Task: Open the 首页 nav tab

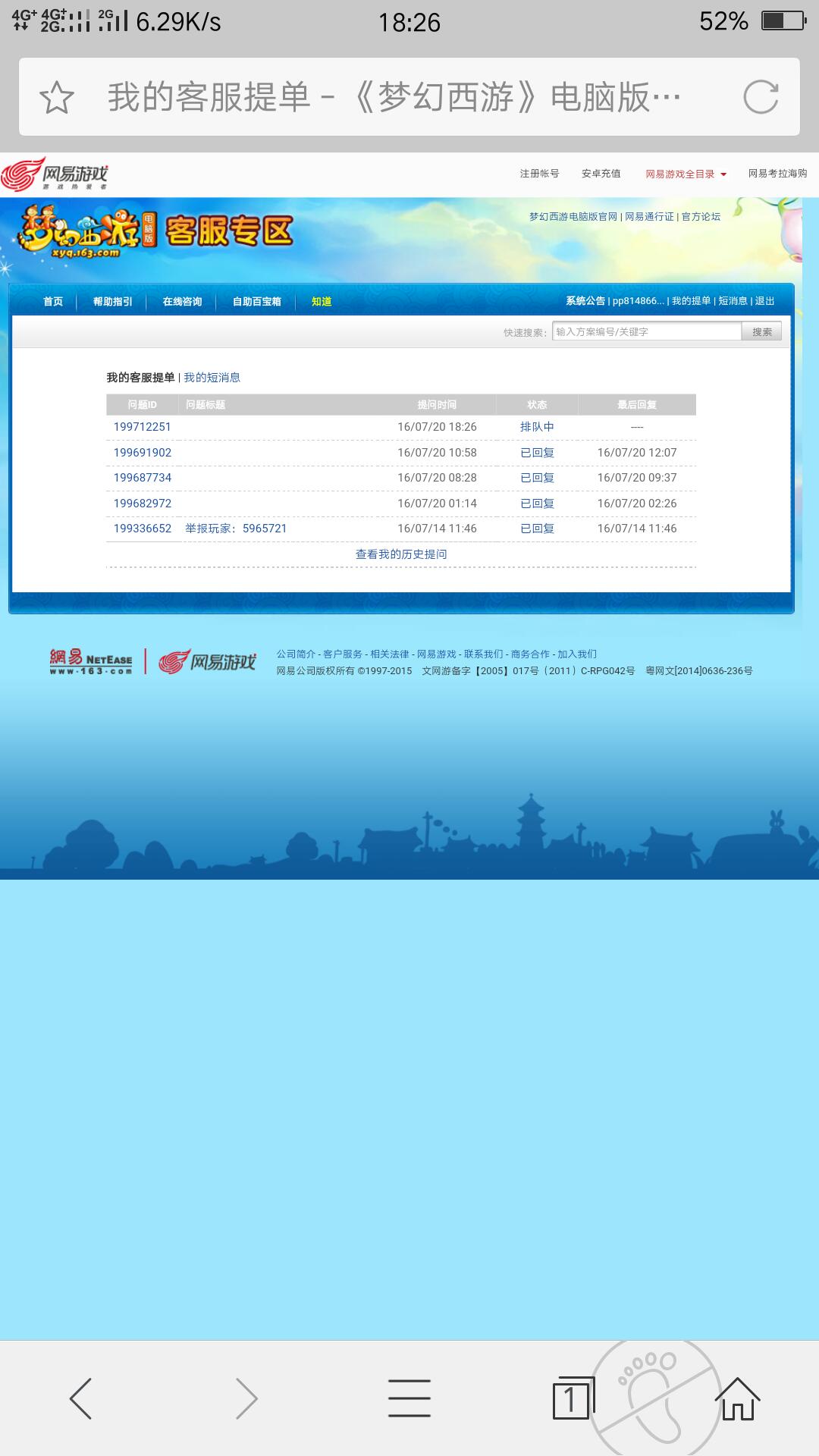Action: click(x=53, y=302)
